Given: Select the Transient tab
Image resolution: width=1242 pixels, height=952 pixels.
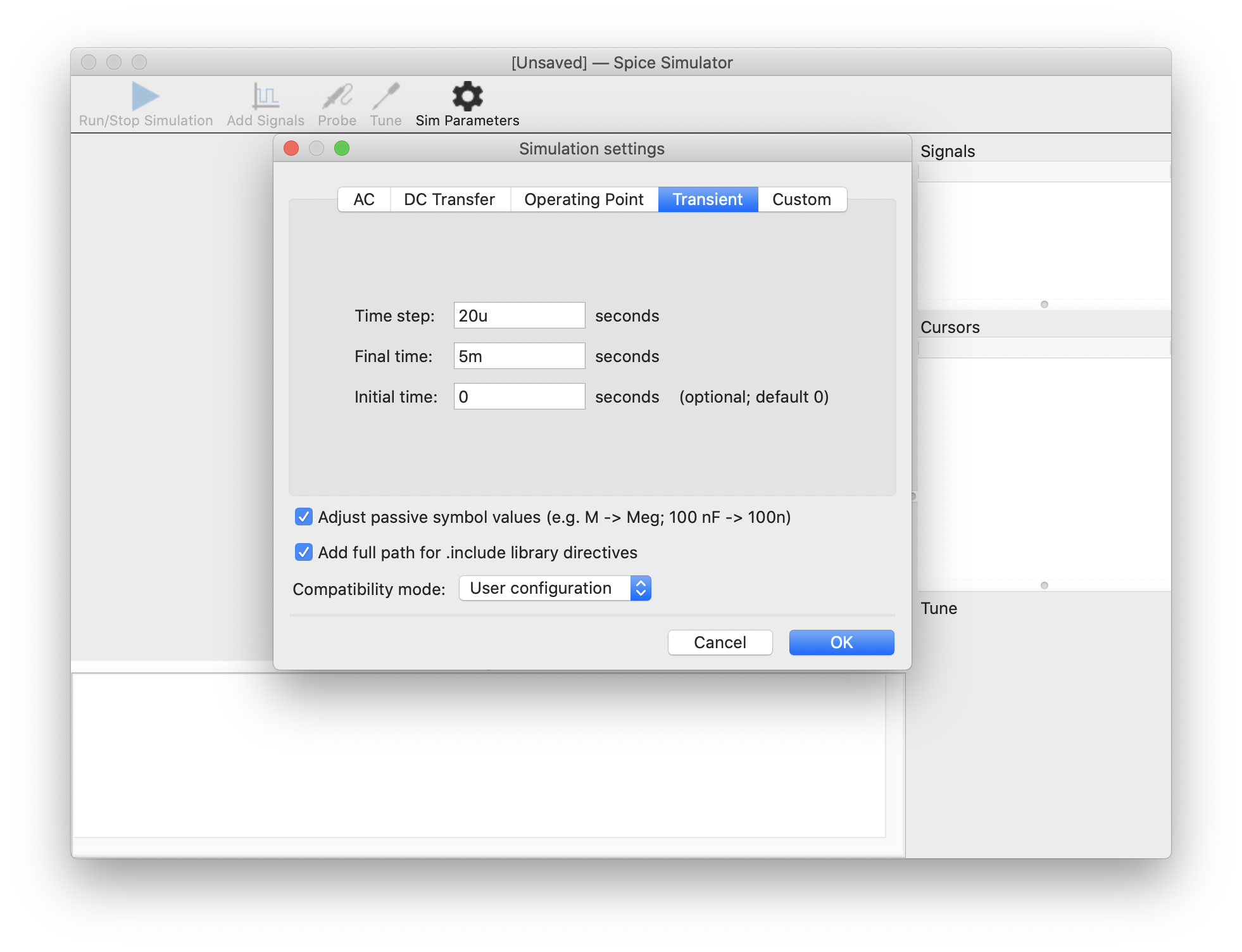Looking at the screenshot, I should (708, 199).
